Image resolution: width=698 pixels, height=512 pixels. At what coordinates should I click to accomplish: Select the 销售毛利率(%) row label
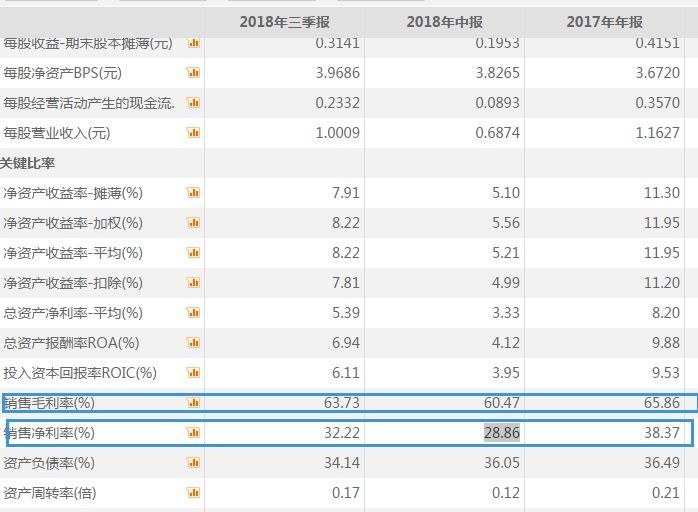point(49,403)
